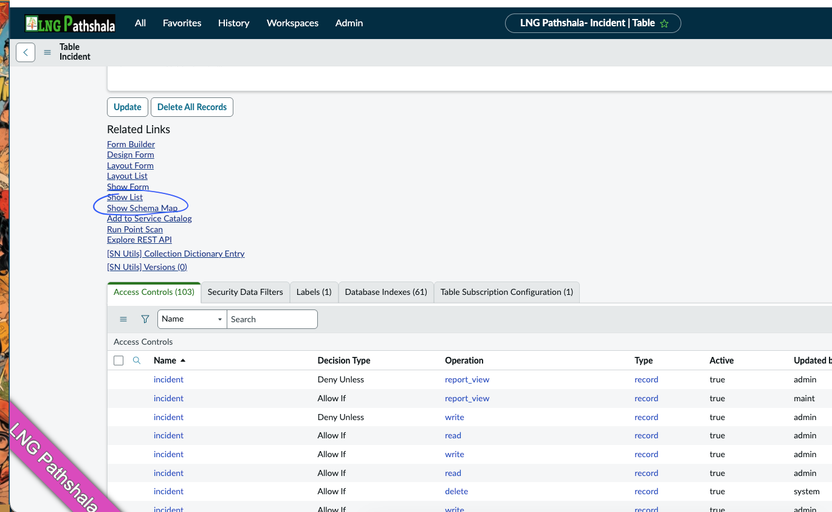The width and height of the screenshot is (832, 512).
Task: Click the column search magnifier icon
Action: pos(137,360)
